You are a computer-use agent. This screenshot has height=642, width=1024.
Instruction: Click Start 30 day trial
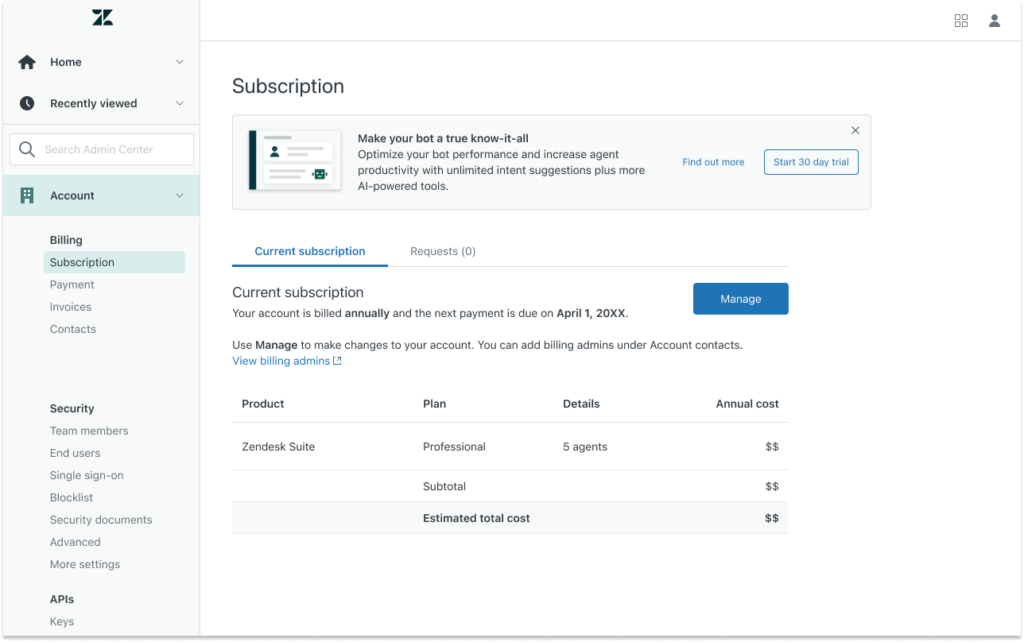point(810,161)
